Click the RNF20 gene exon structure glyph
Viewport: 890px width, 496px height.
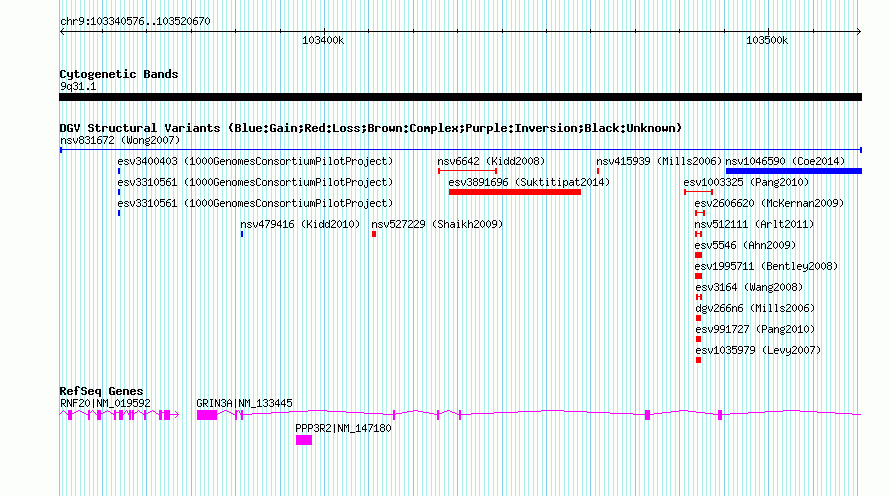119,415
